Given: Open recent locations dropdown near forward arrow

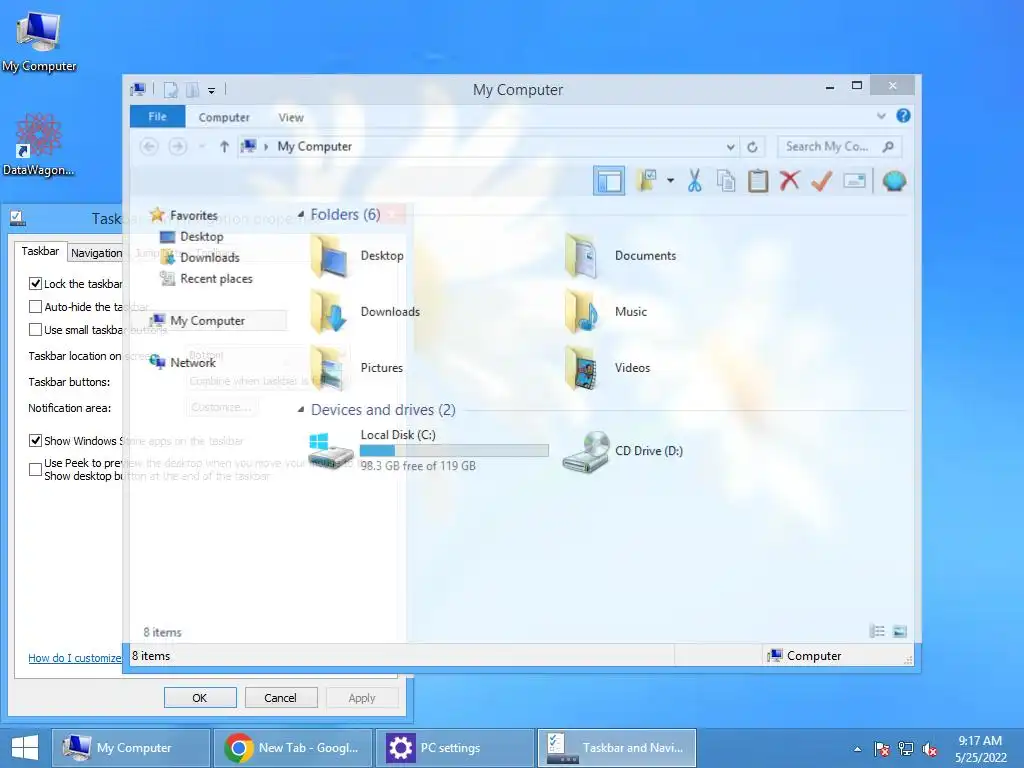Looking at the screenshot, I should click(x=202, y=147).
